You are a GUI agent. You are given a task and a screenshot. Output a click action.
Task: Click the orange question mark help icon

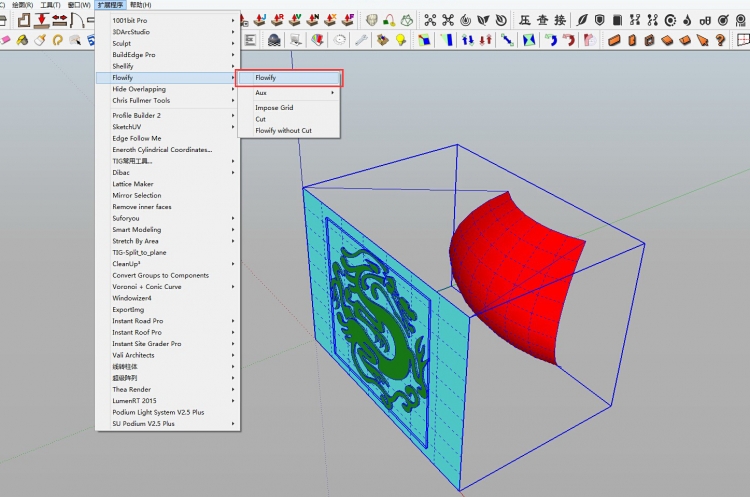(721, 40)
